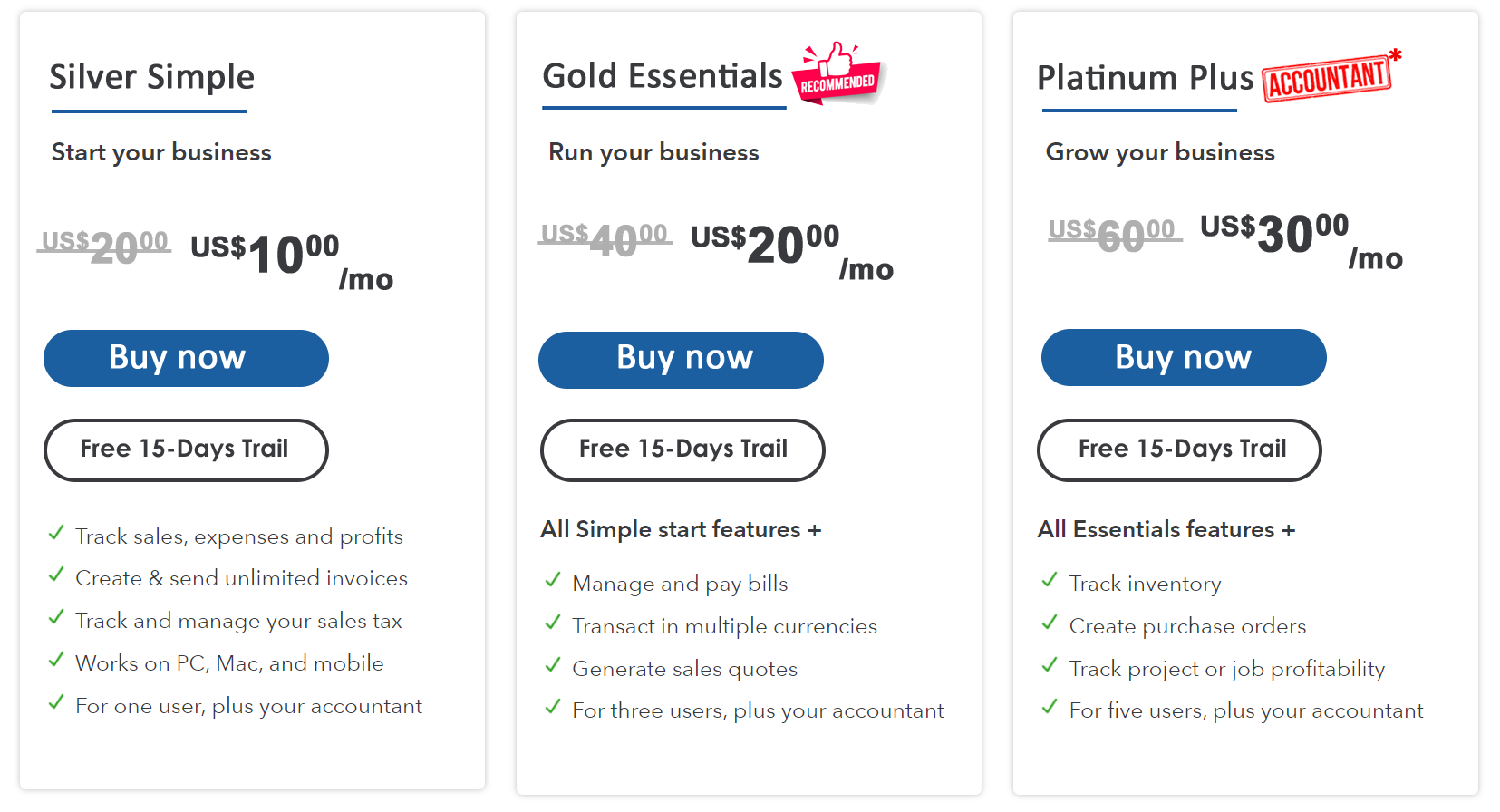
Task: Buy the Silver Simple plan now
Action: pos(186,358)
